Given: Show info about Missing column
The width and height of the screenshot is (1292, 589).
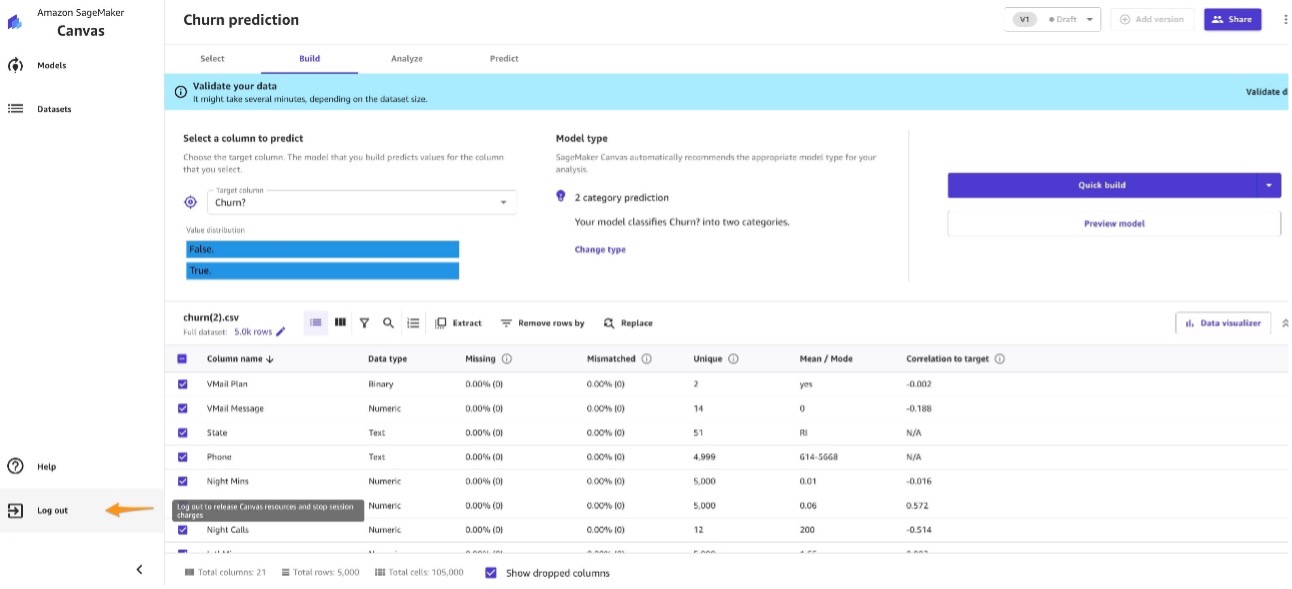Looking at the screenshot, I should click(x=507, y=359).
